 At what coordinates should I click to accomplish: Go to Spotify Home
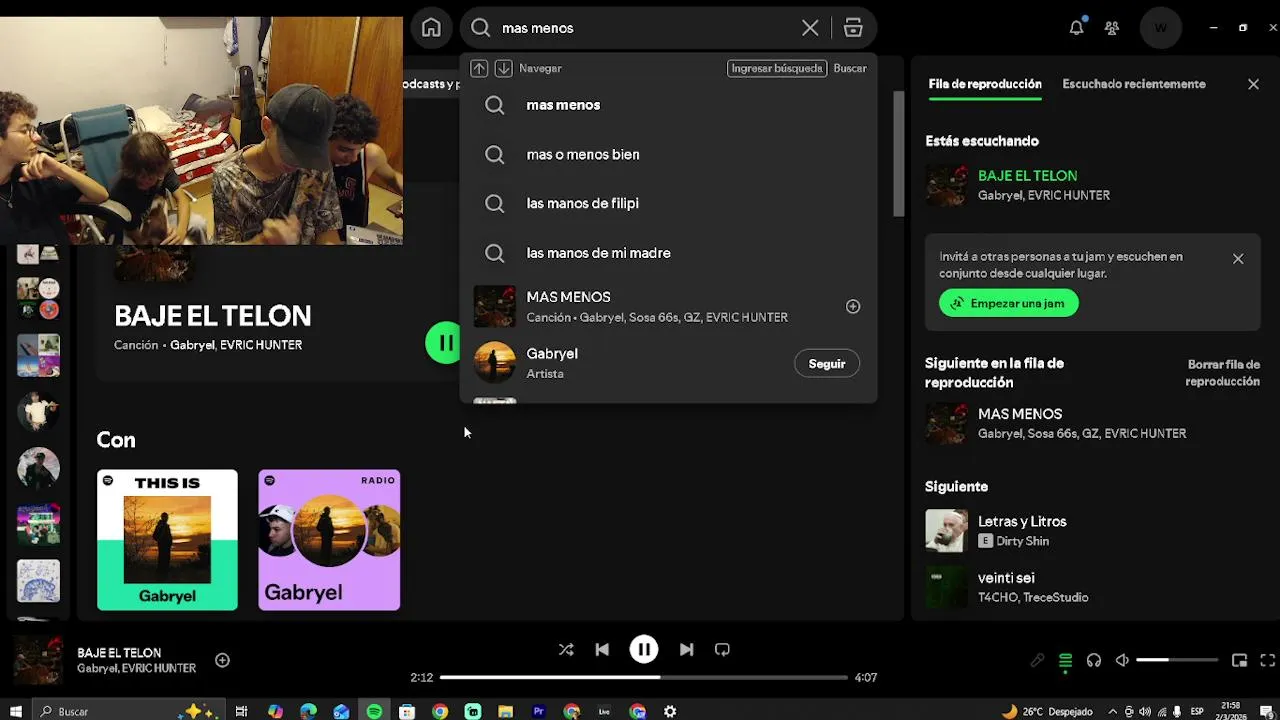[431, 28]
